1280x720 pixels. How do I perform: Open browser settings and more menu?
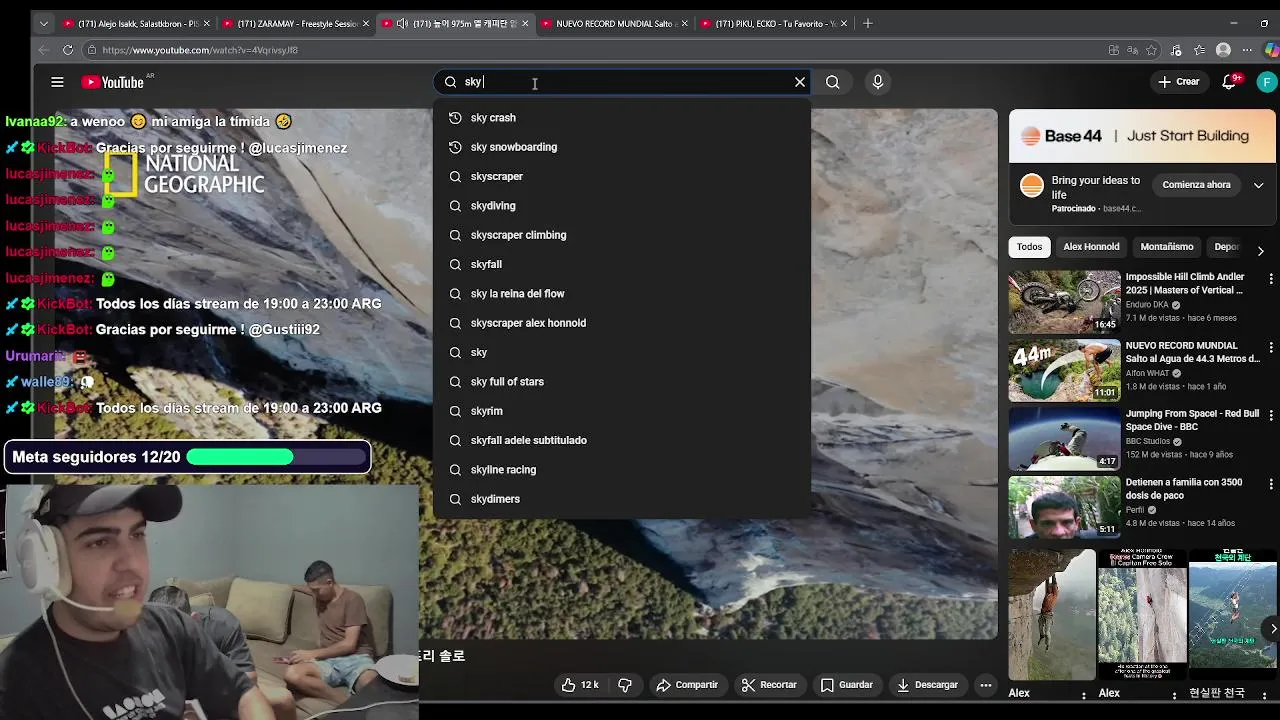[1247, 50]
